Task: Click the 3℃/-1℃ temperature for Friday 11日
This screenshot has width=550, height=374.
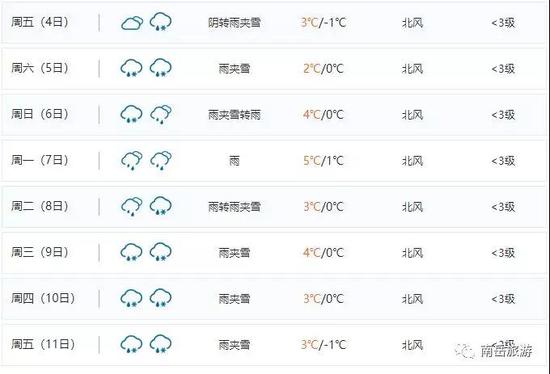Action: click(323, 345)
